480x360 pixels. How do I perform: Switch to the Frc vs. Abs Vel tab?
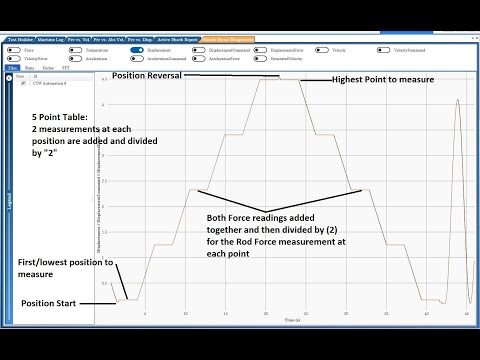click(109, 40)
